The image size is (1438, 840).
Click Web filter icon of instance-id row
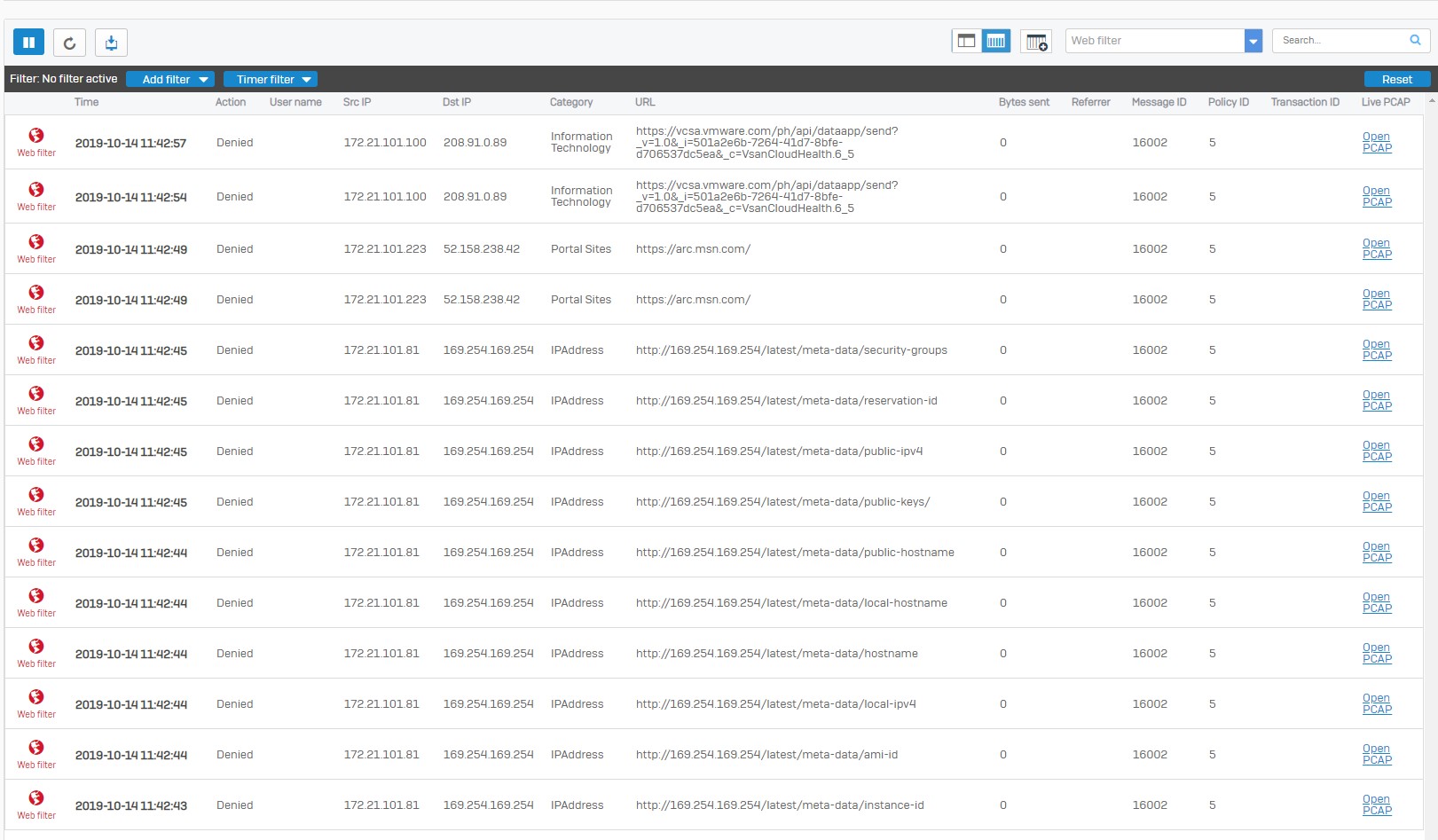pyautogui.click(x=36, y=798)
